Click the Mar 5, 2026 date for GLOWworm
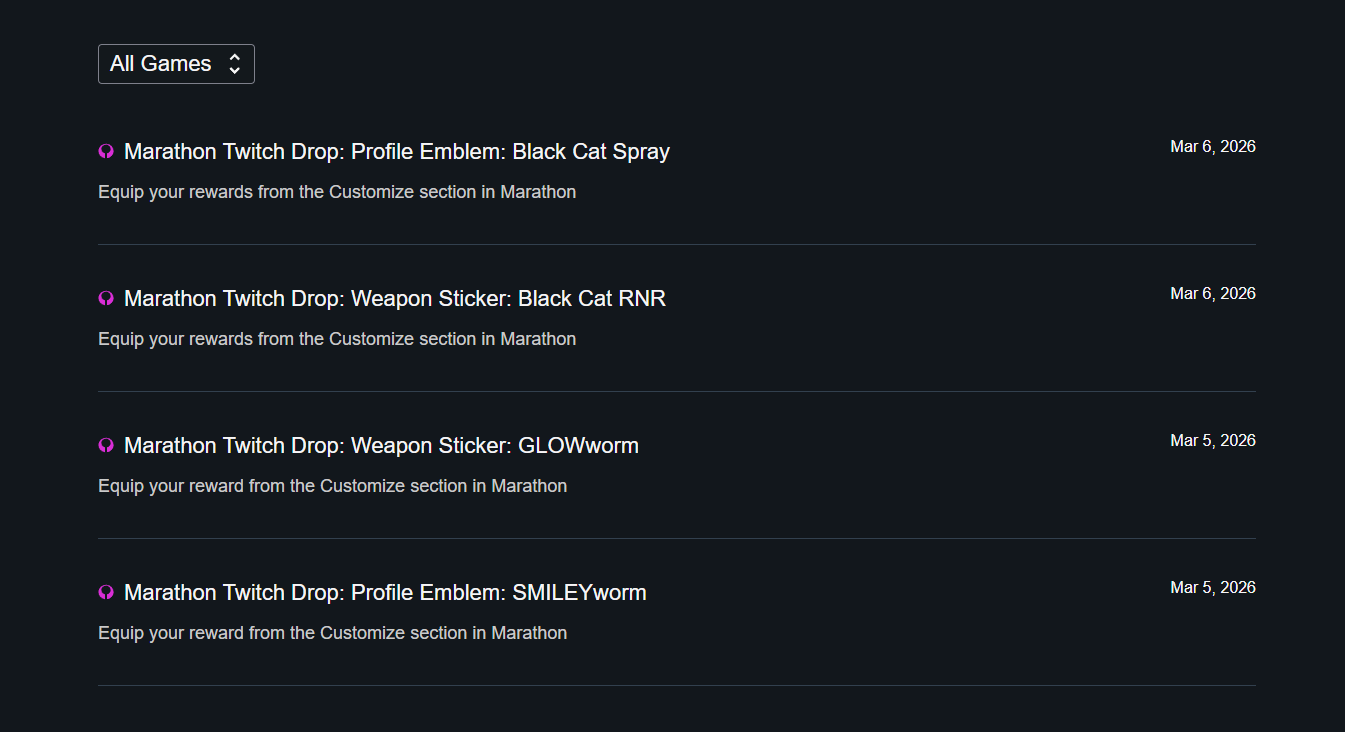This screenshot has height=732, width=1345. click(x=1212, y=441)
